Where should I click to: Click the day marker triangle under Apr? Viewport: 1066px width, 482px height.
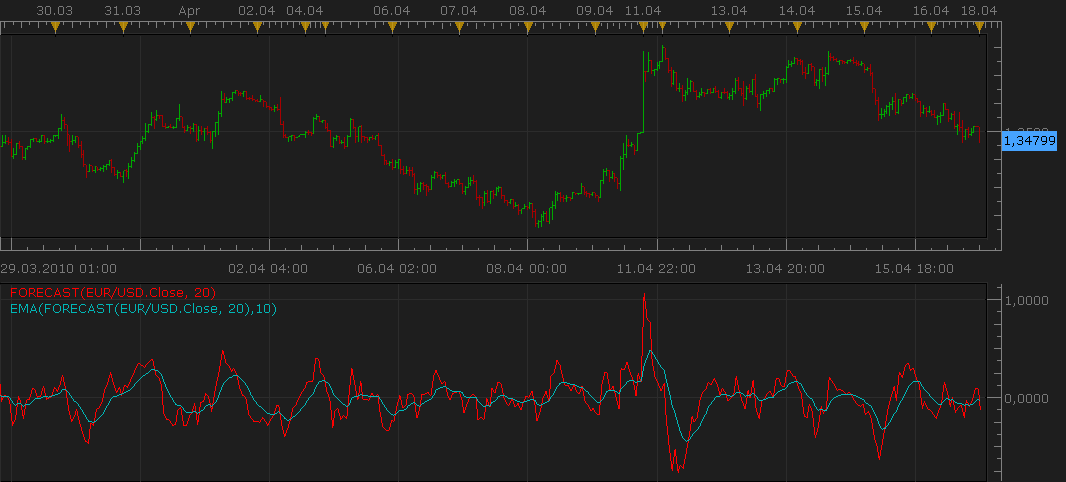(x=190, y=27)
